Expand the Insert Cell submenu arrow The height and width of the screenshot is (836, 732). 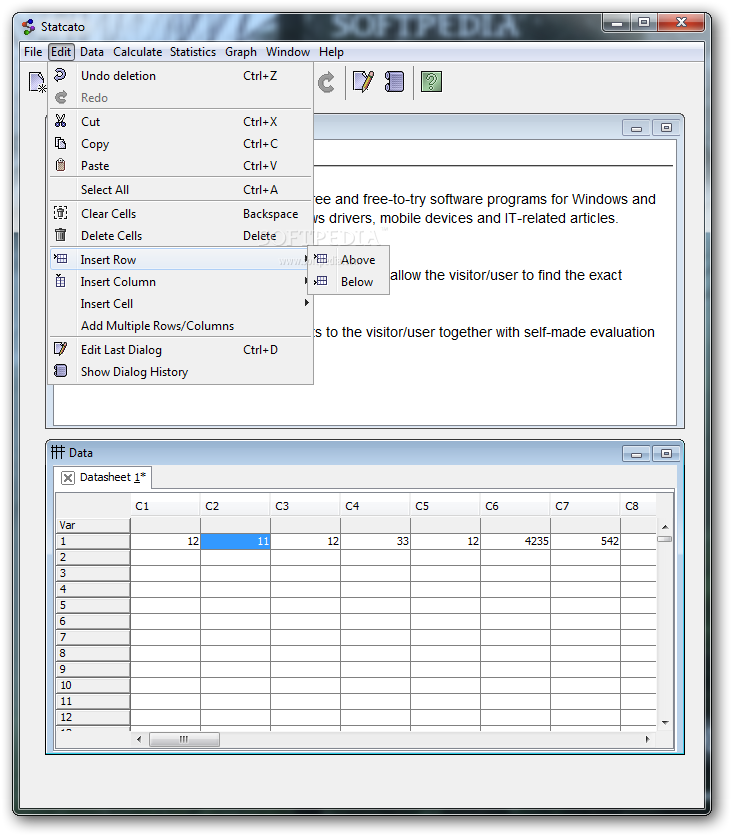(x=306, y=302)
